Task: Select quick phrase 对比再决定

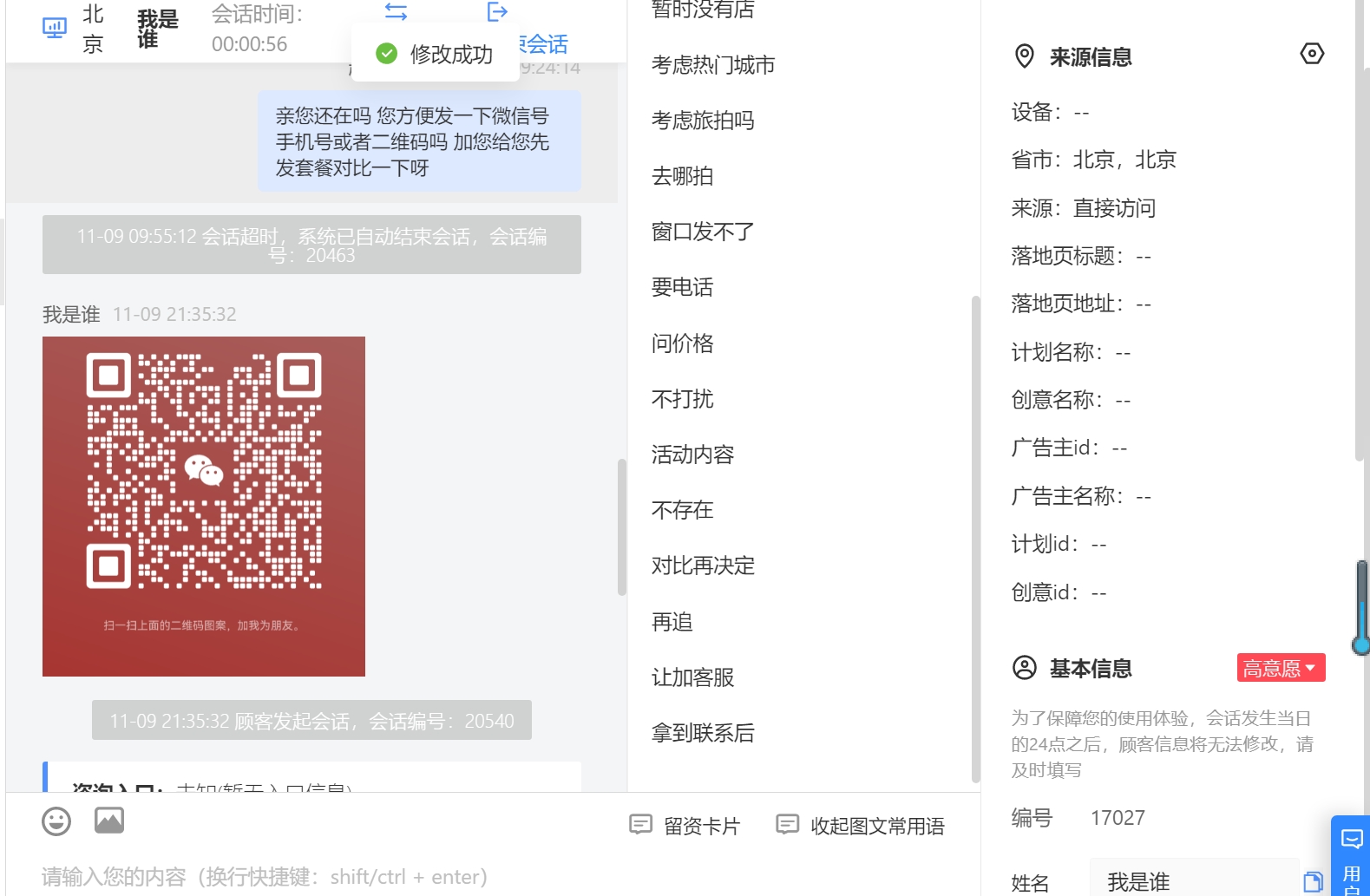Action: click(x=703, y=566)
